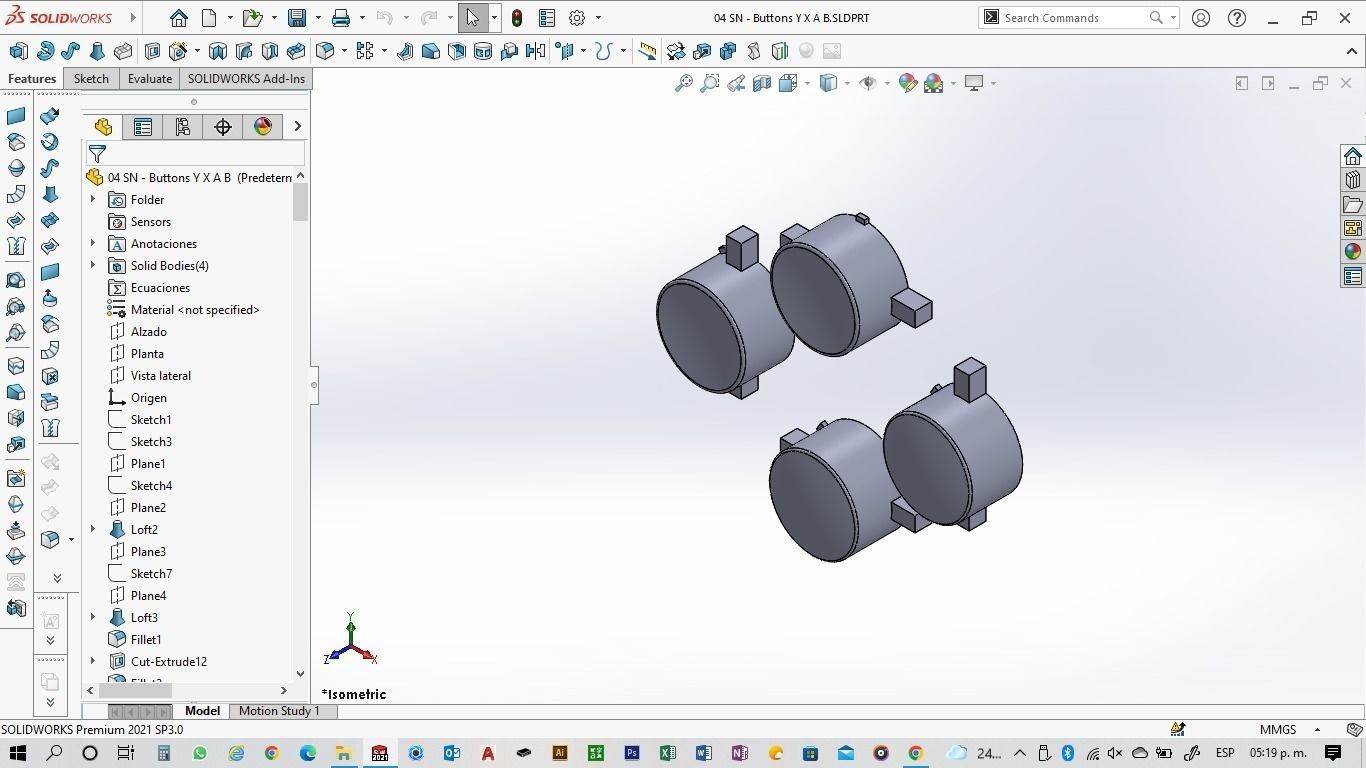This screenshot has height=768, width=1366.
Task: Open the Design Library task pane icon
Action: click(1353, 180)
